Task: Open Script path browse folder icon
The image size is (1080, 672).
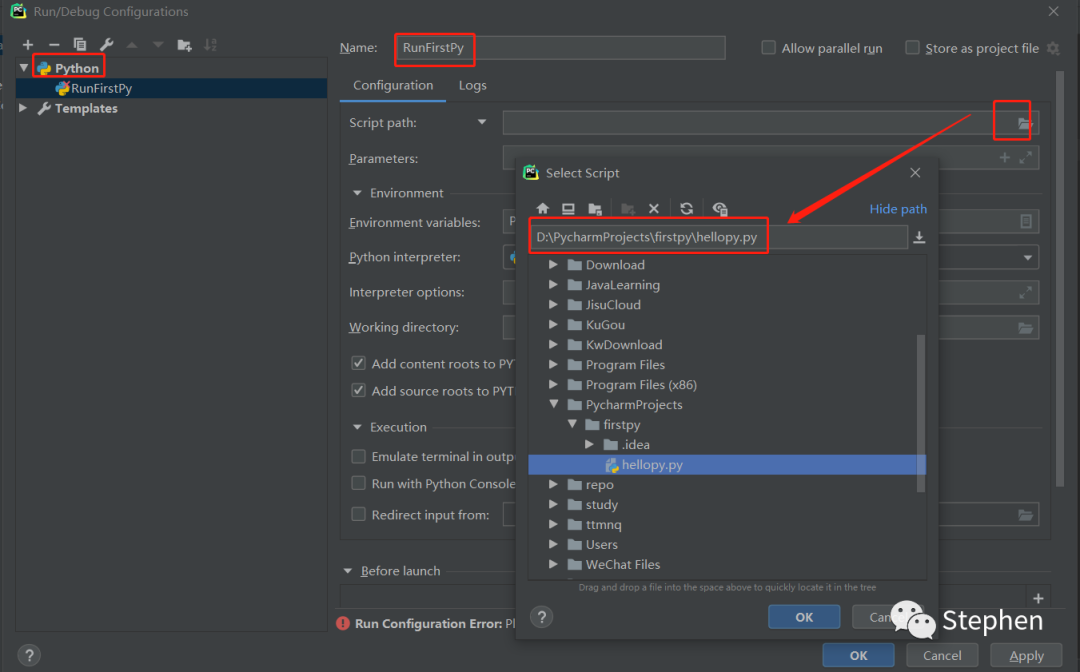Action: pos(1025,123)
